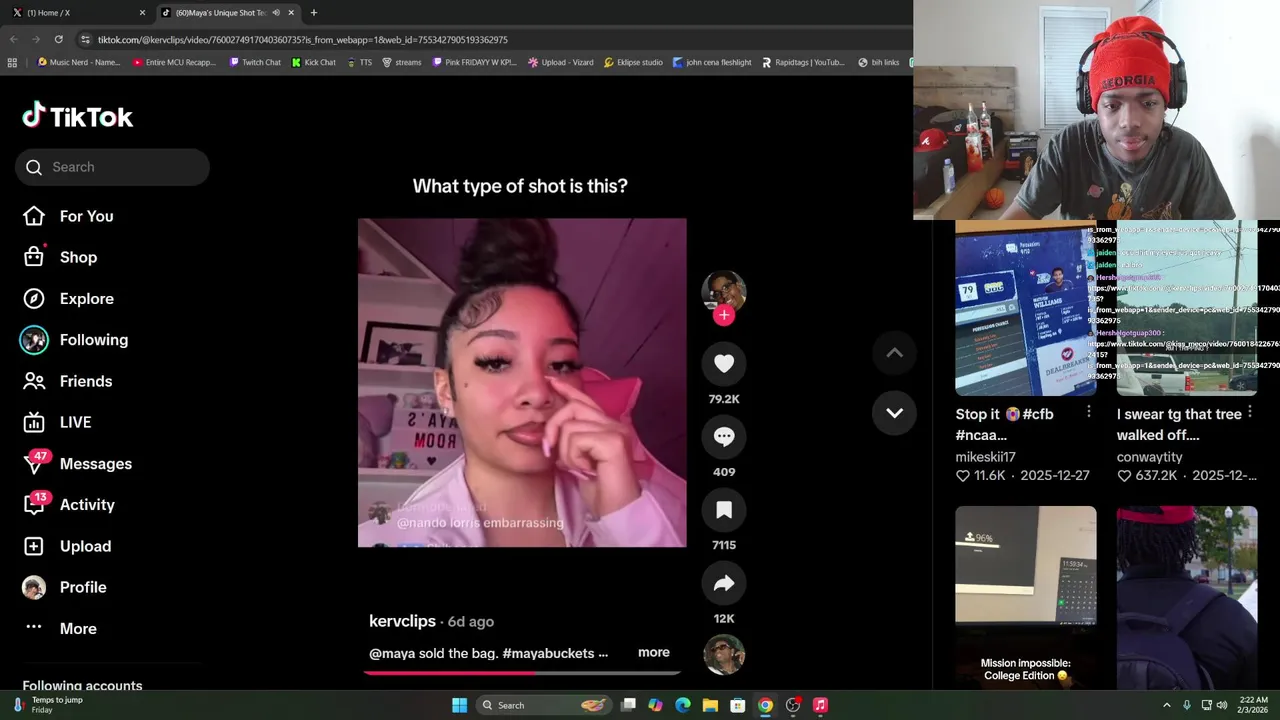
Task: Open the creator's avatar above the follow button
Action: coord(724,290)
